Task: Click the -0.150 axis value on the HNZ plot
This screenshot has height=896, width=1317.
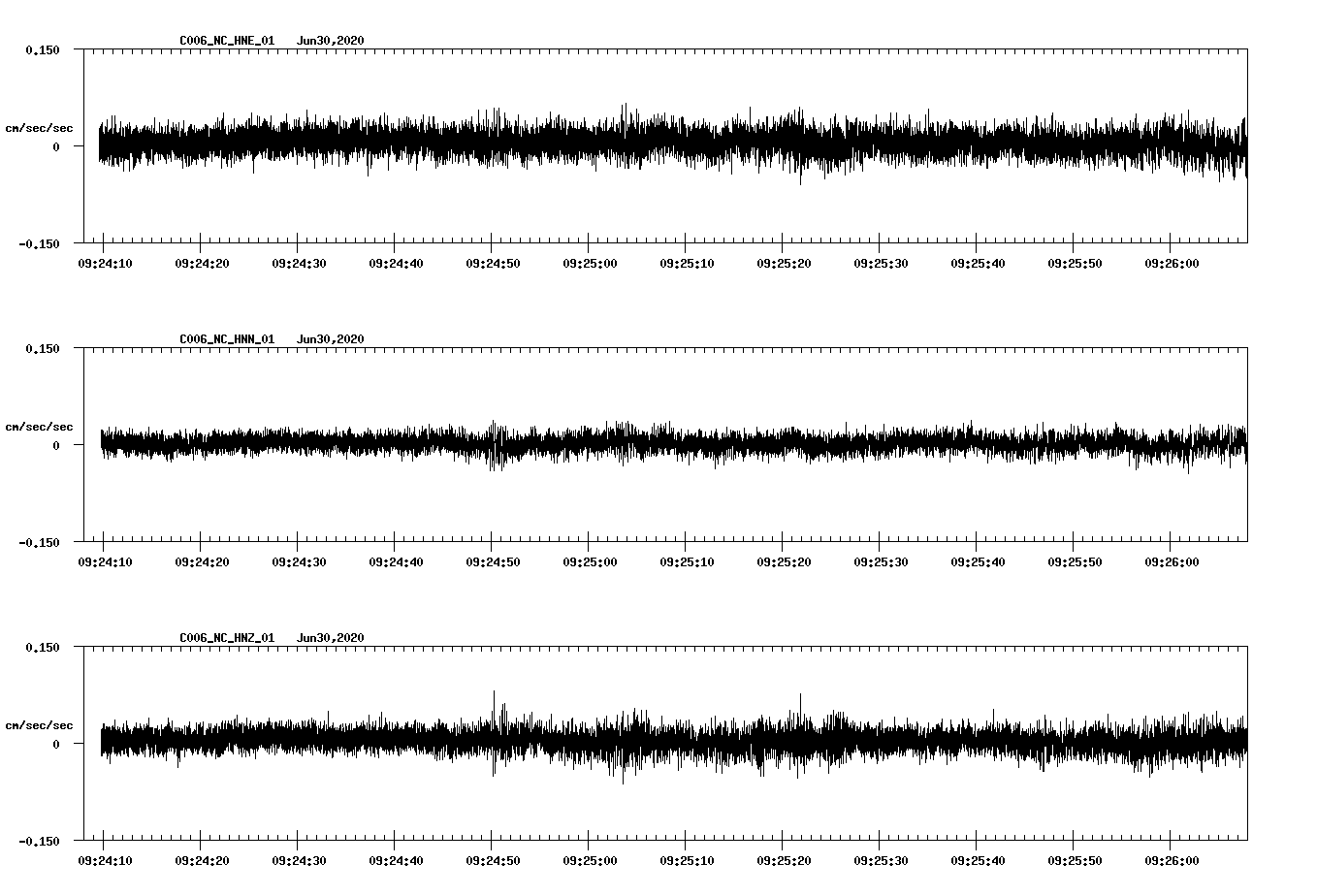Action: [39, 842]
